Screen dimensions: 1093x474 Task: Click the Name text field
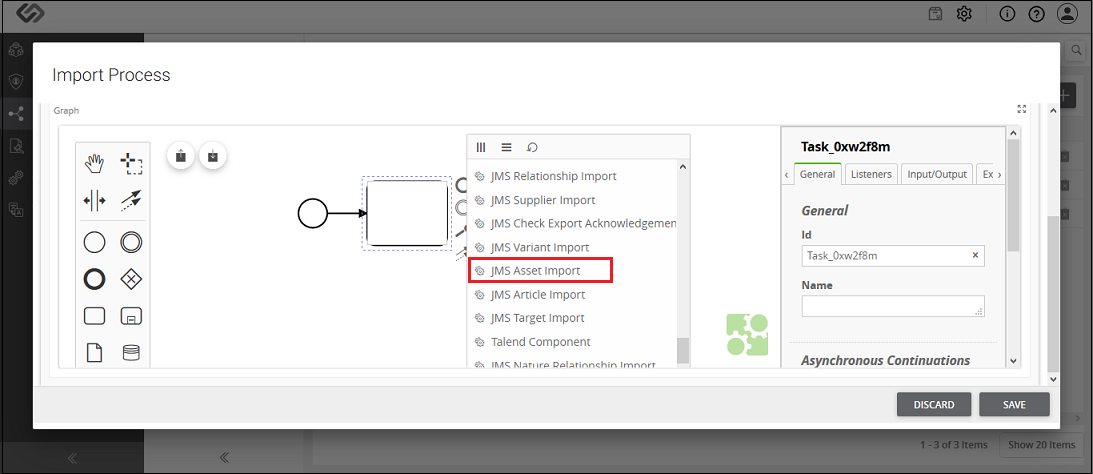(893, 306)
